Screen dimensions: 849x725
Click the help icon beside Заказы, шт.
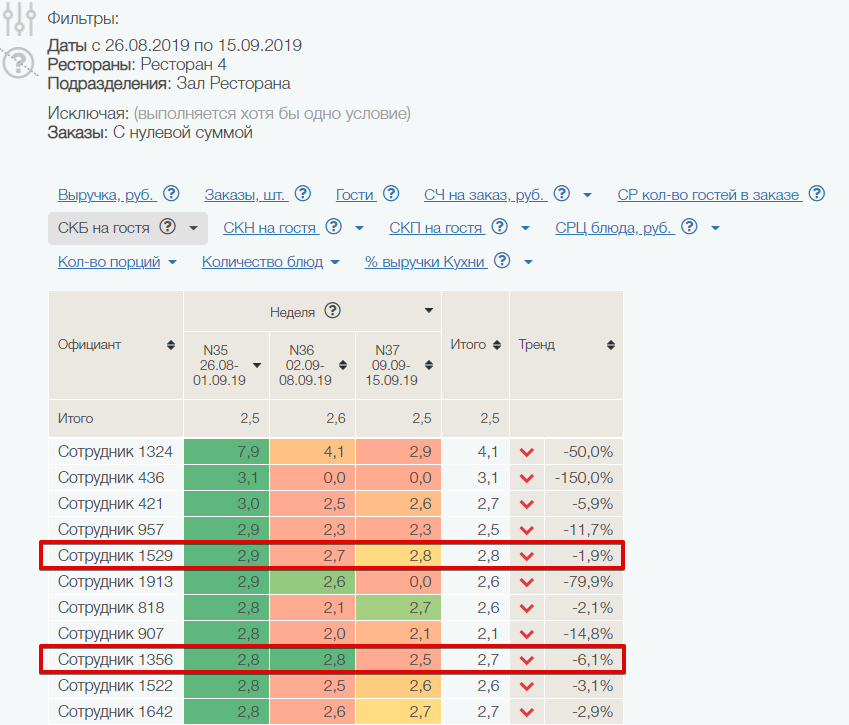(303, 194)
